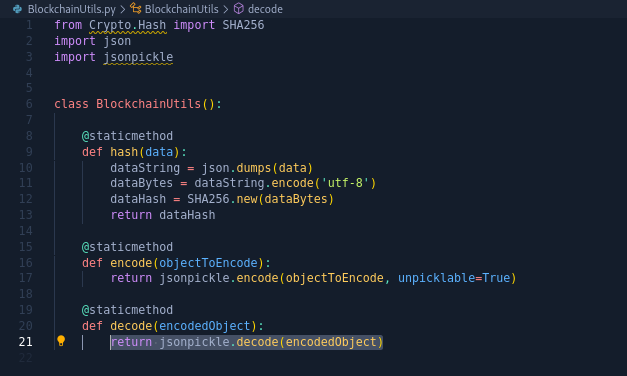Viewport: 627px width, 376px height.
Task: Click 'unpicklable=True' argument on line 17
Action: [454, 278]
